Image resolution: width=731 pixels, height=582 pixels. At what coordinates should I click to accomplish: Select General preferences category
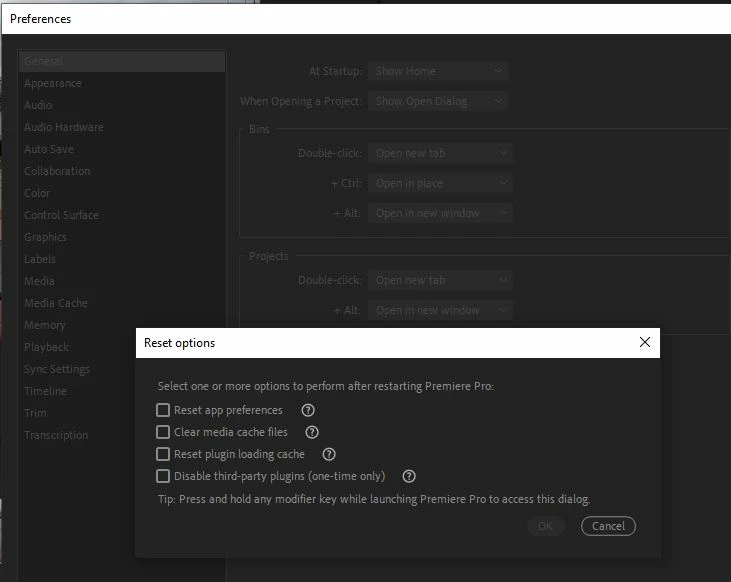(122, 61)
